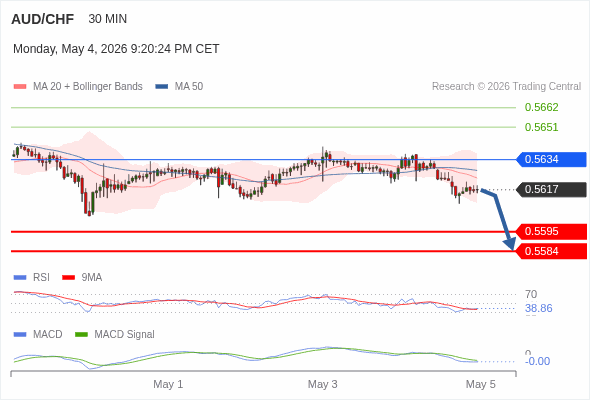590x400 pixels.
Task: Click the AUD/CHF pair title
Action: click(43, 19)
